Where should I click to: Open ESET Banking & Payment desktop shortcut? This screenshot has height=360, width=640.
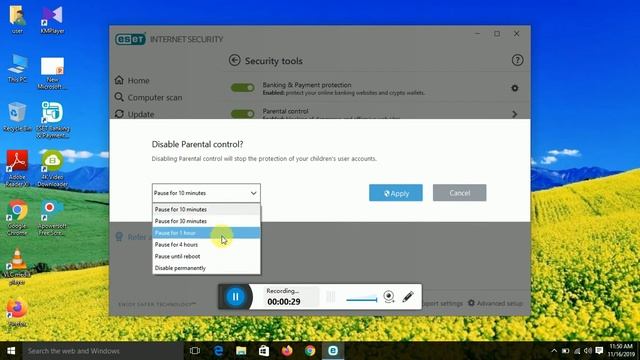[x=52, y=120]
